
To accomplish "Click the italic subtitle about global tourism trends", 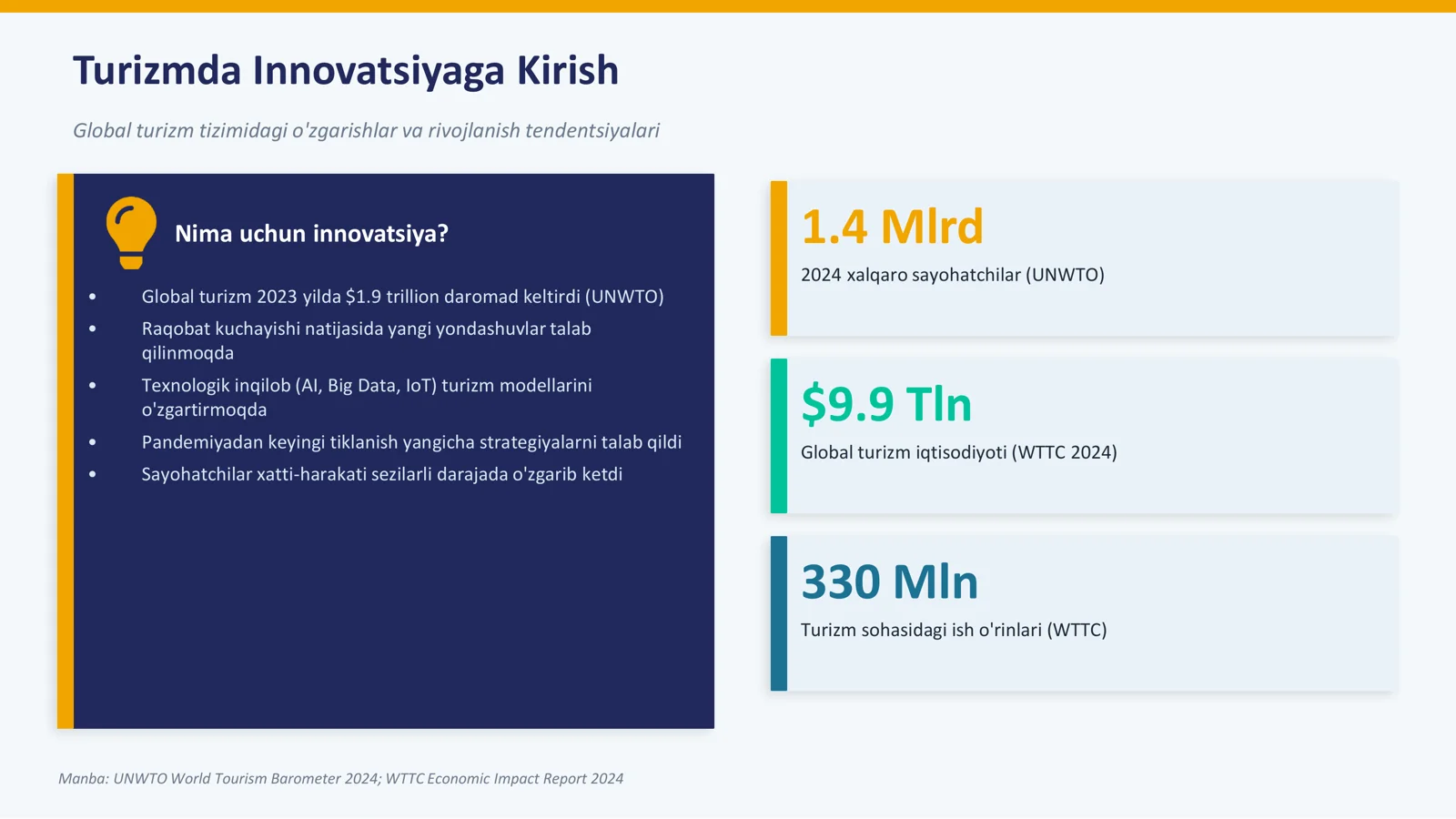I will coord(366,130).
